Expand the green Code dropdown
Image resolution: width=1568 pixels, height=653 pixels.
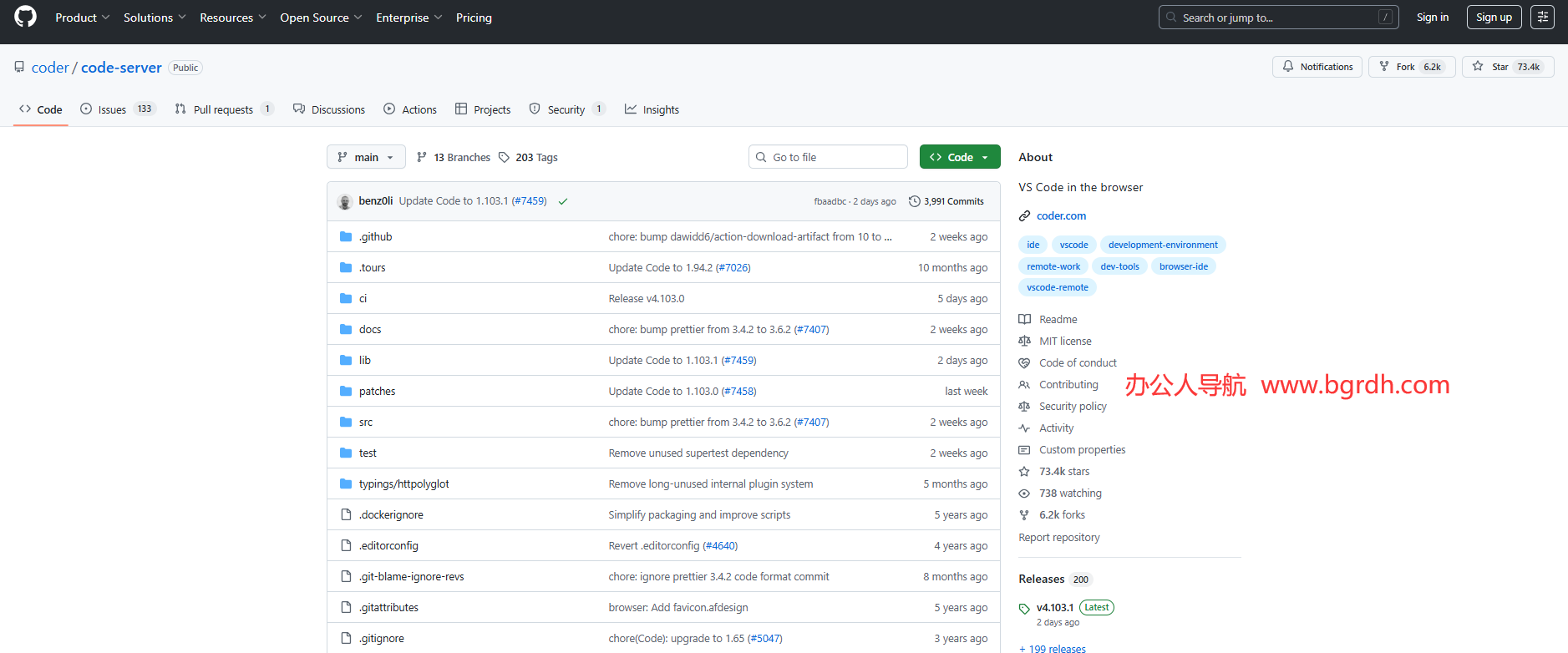coord(959,157)
